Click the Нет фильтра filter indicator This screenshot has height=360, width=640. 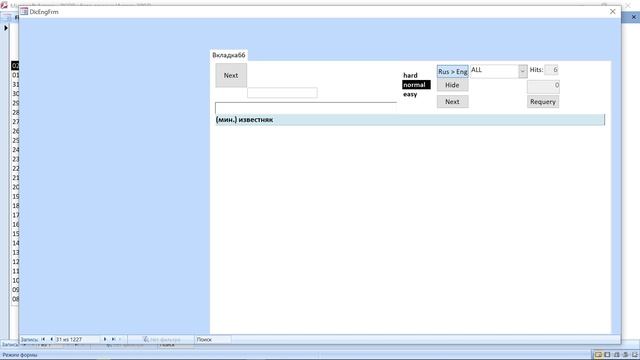pyautogui.click(x=162, y=340)
